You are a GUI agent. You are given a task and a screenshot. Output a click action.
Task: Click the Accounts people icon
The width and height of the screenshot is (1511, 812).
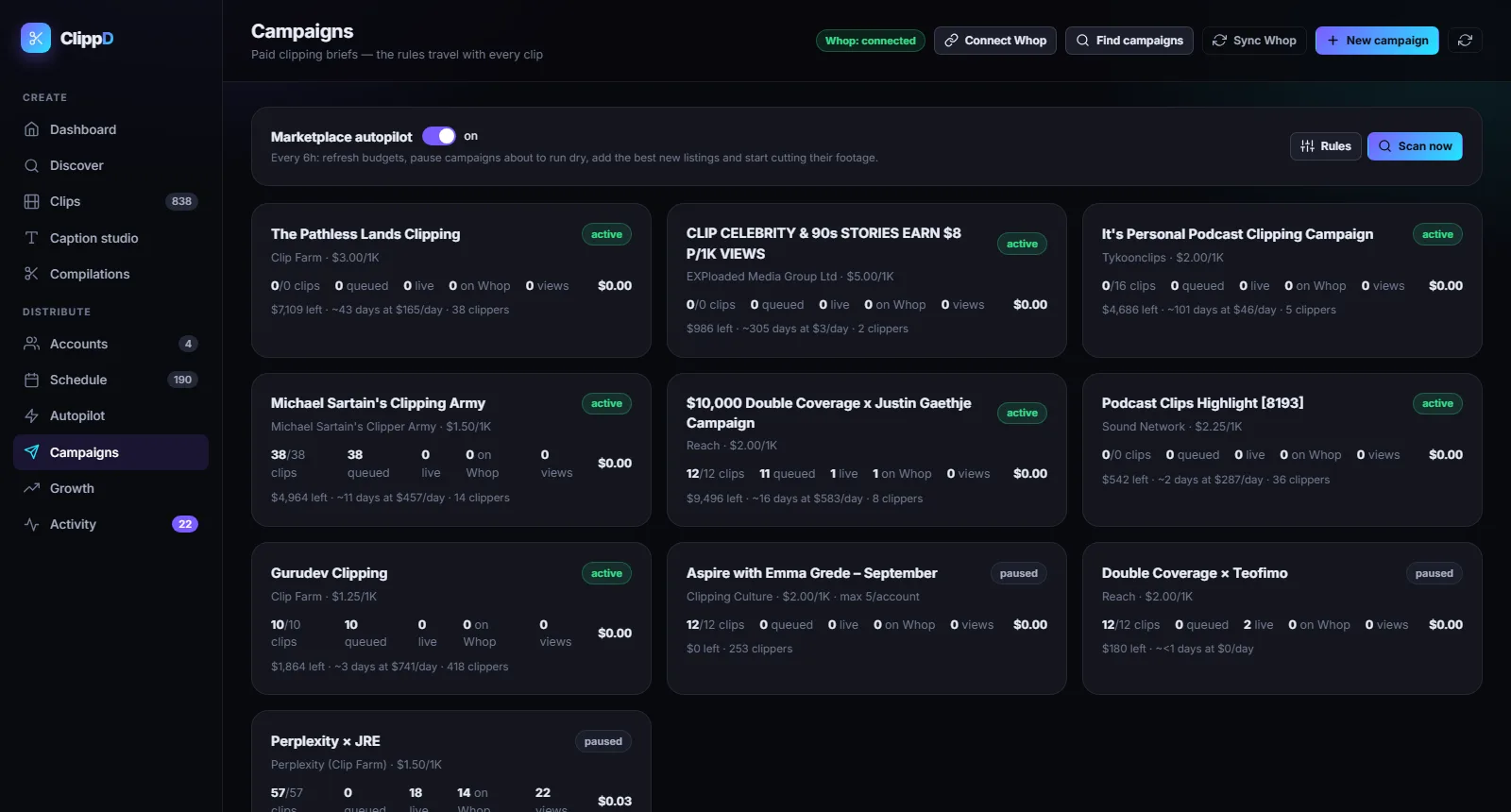pyautogui.click(x=31, y=344)
